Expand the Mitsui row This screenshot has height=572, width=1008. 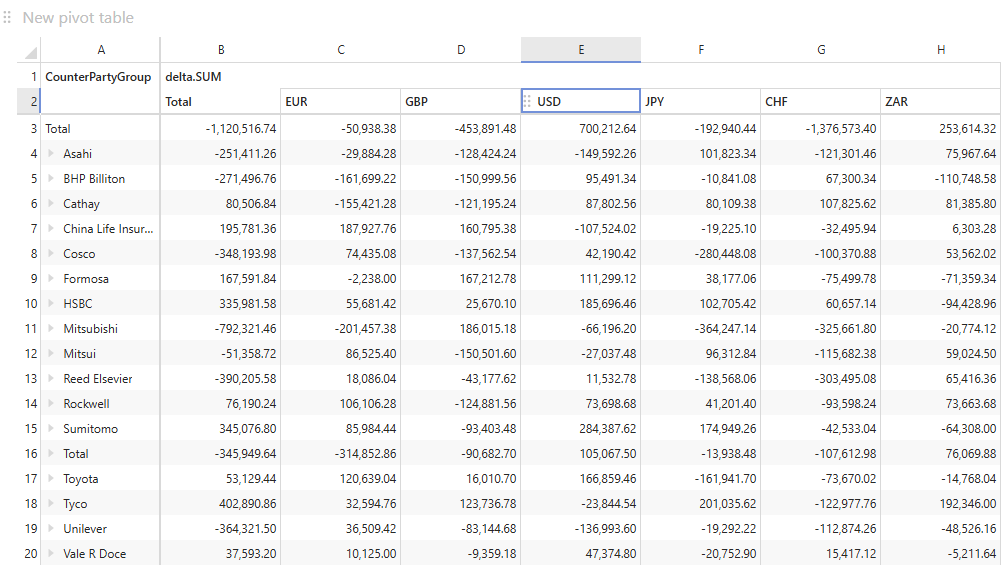[51, 353]
